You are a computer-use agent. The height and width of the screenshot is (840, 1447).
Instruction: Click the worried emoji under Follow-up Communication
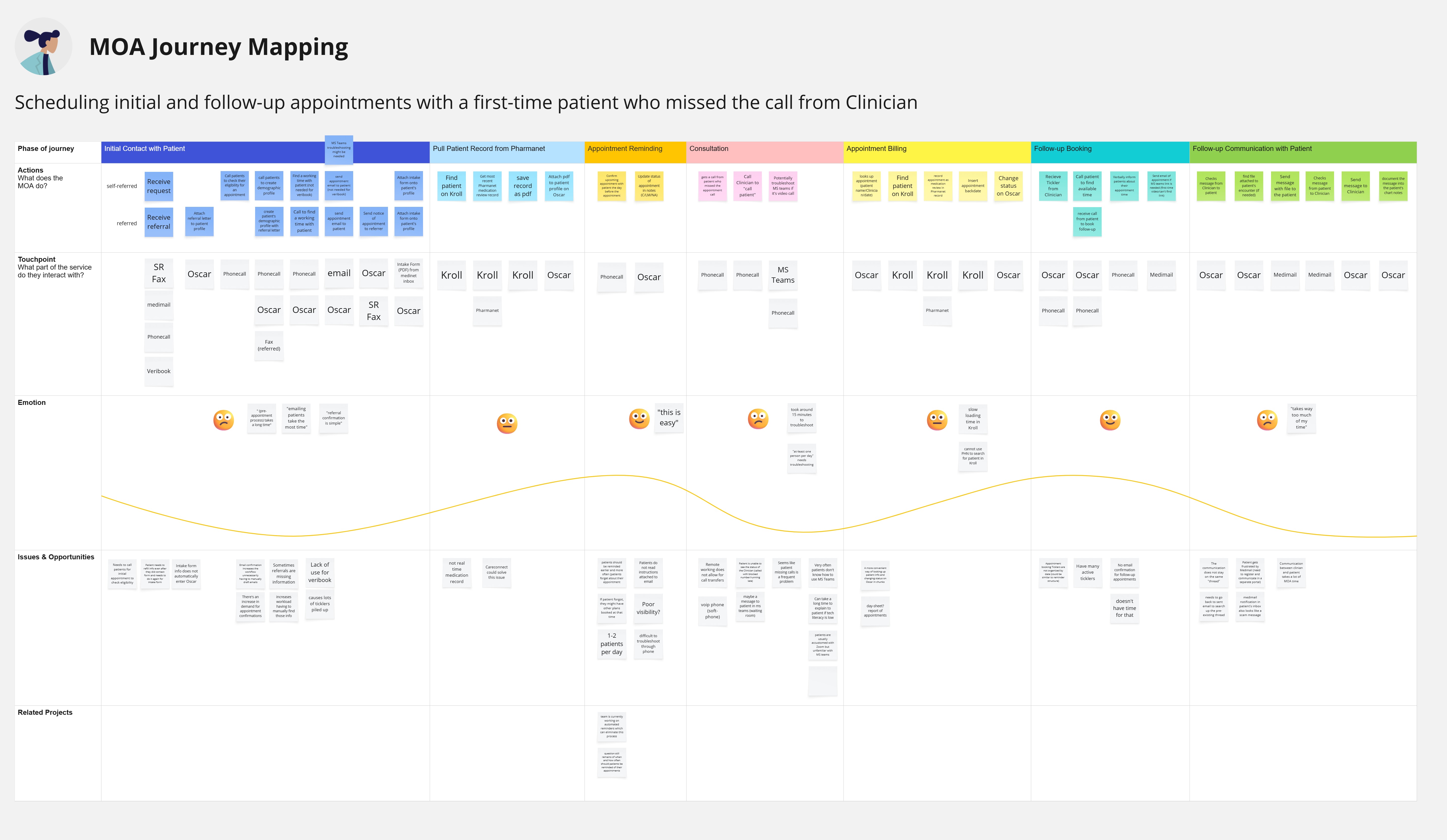(1267, 420)
